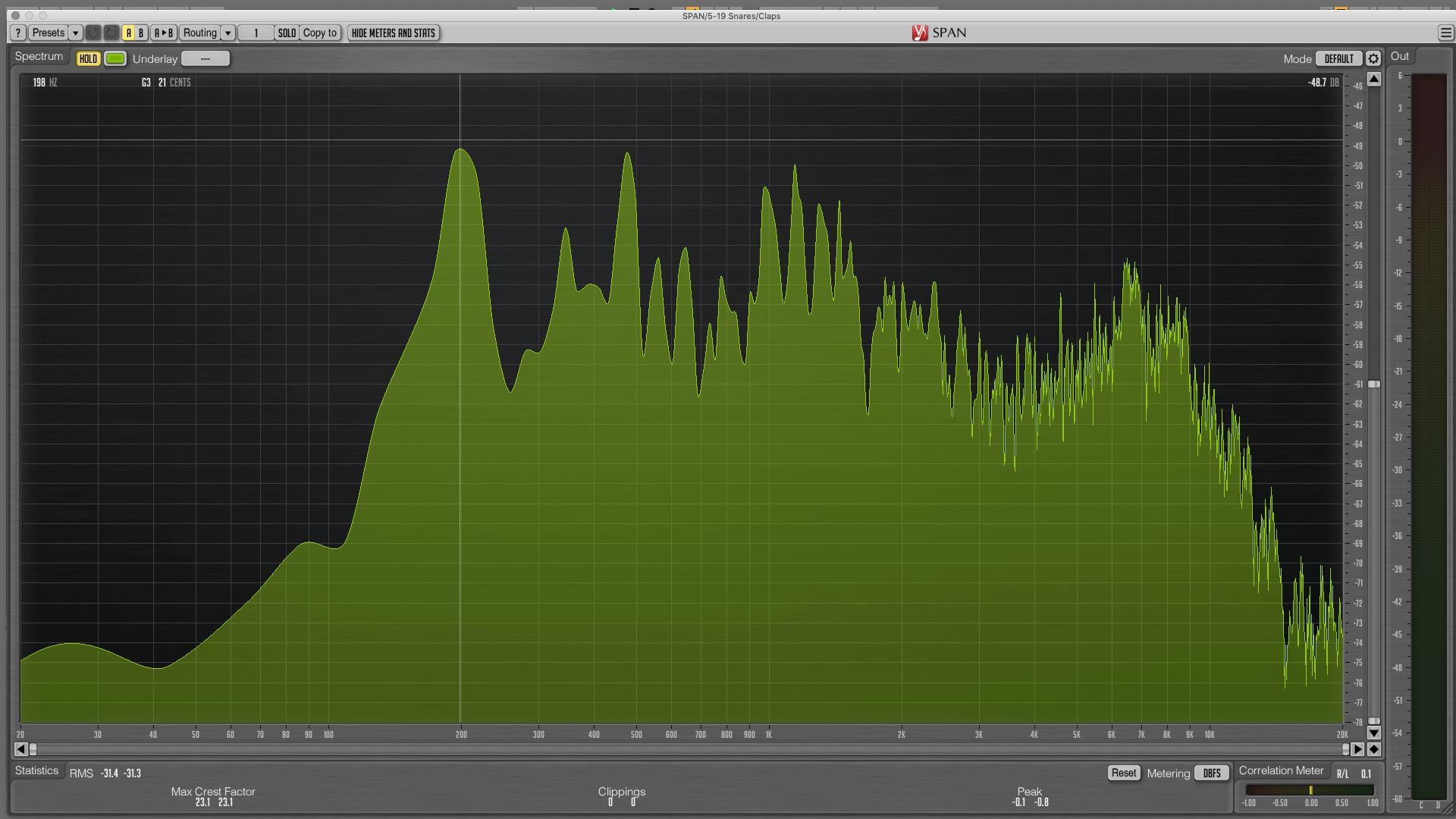Open channel group selector 1
The height and width of the screenshot is (819, 1456).
pos(256,33)
